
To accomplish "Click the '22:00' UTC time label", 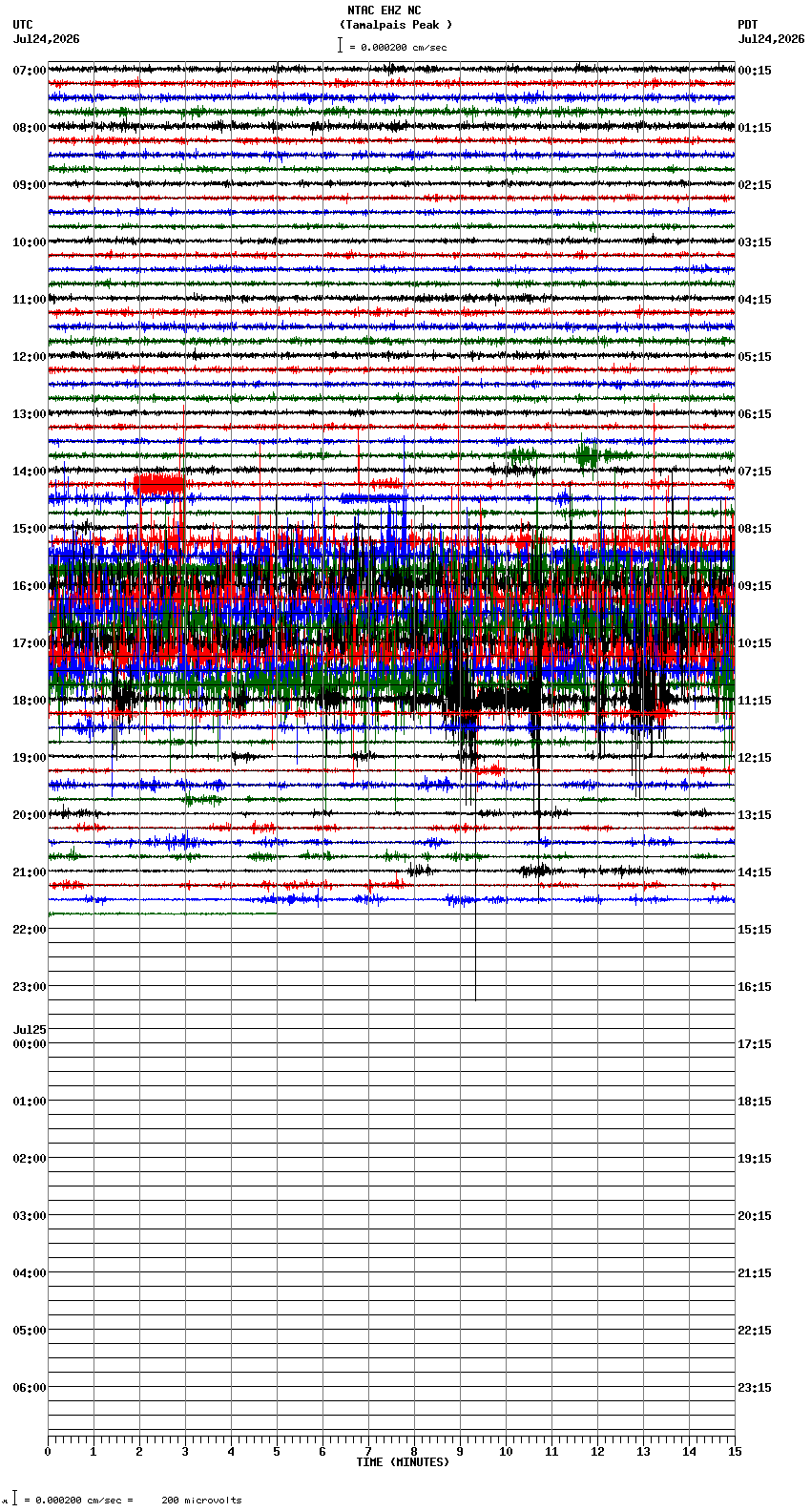I will (x=30, y=930).
